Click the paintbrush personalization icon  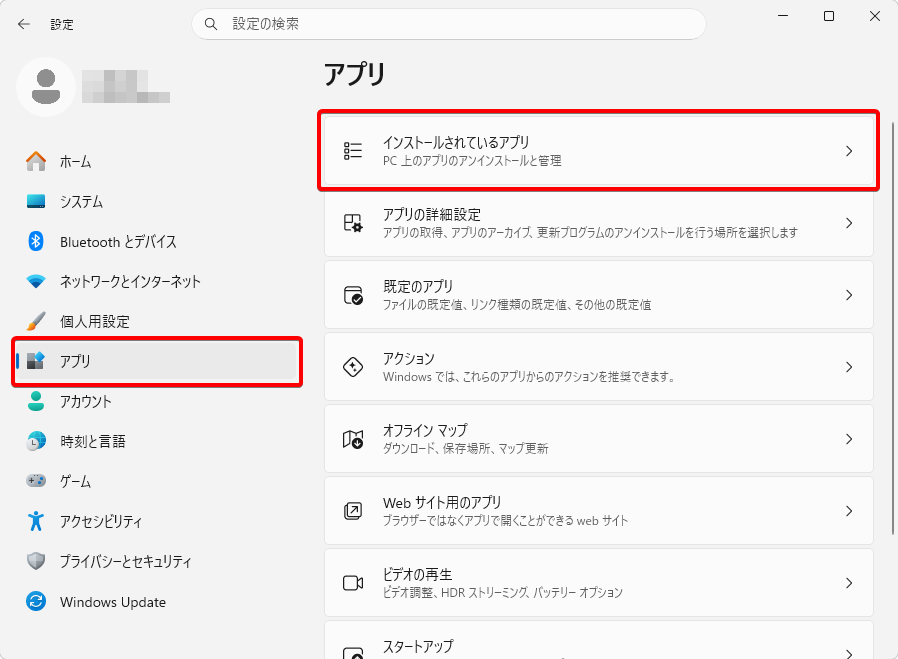click(36, 321)
